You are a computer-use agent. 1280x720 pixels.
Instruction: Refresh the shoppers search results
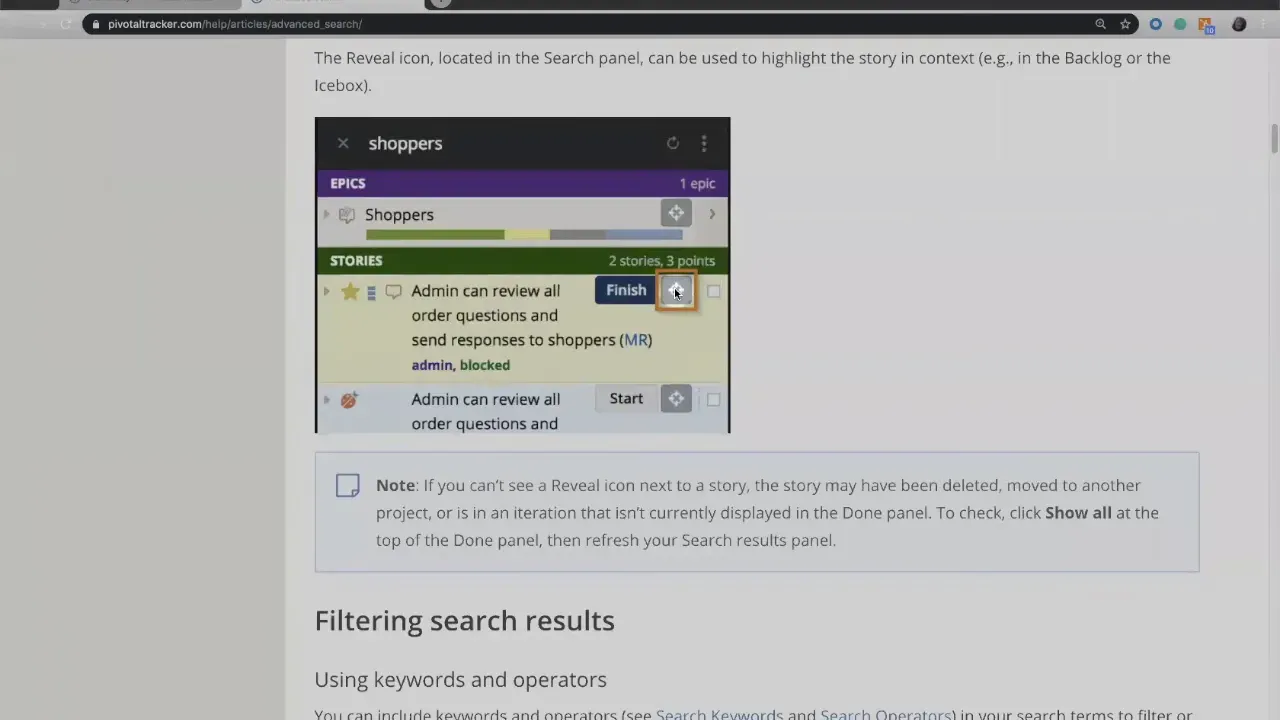tap(672, 143)
